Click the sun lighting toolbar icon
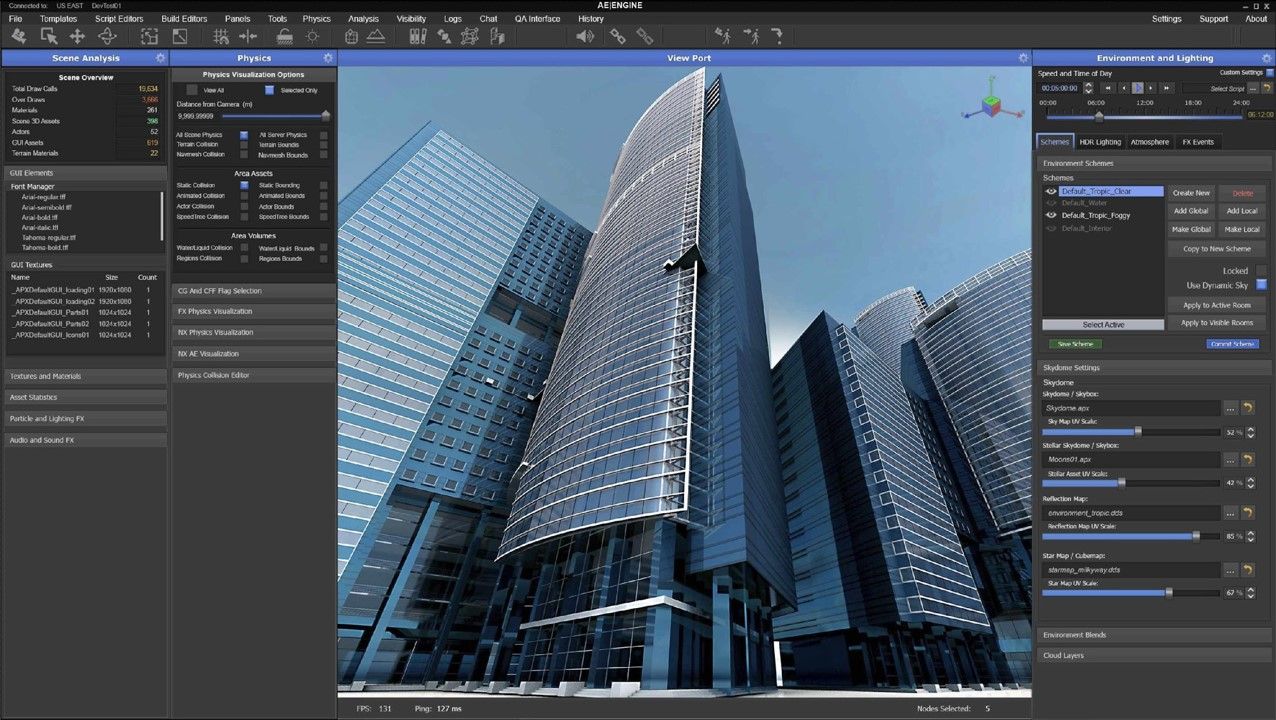The width and height of the screenshot is (1276, 720). pyautogui.click(x=312, y=36)
